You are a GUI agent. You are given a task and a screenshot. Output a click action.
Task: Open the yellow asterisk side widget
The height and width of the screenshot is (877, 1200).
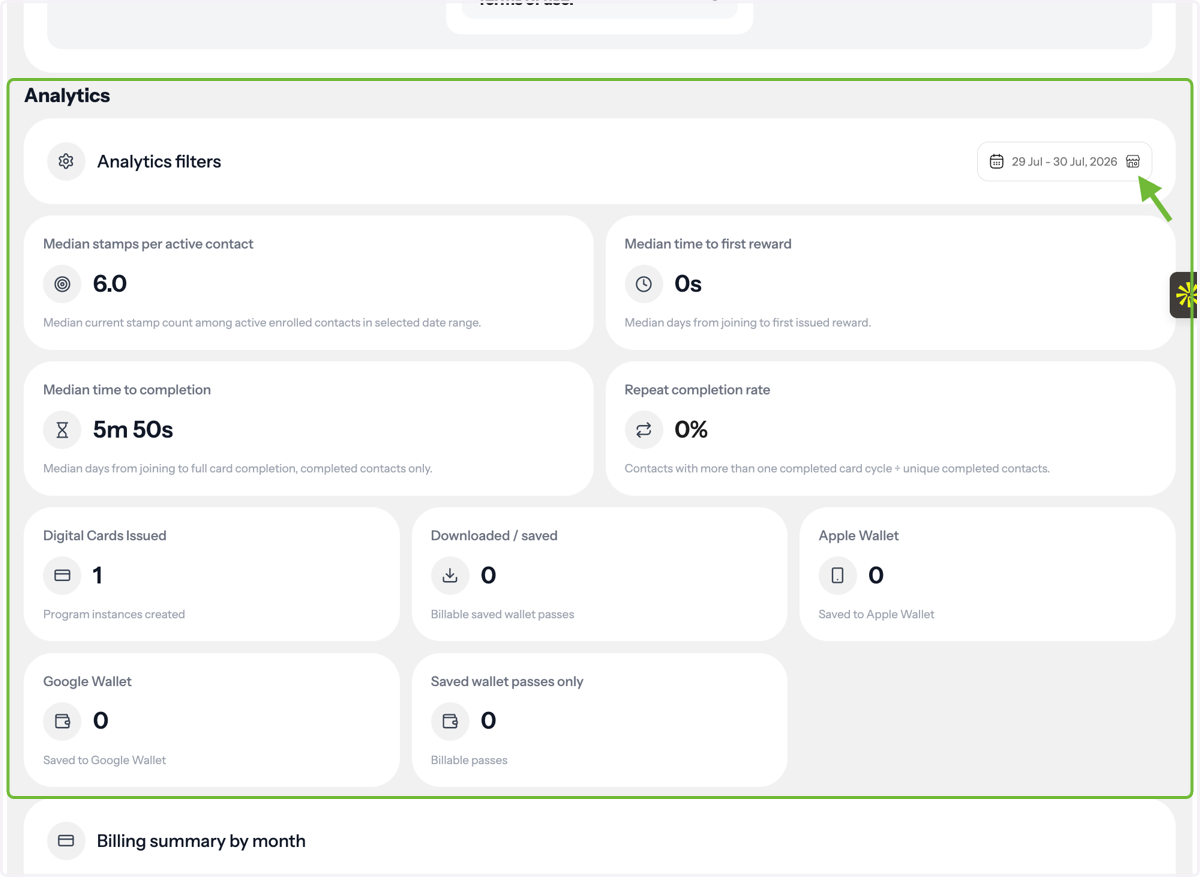pos(1185,295)
